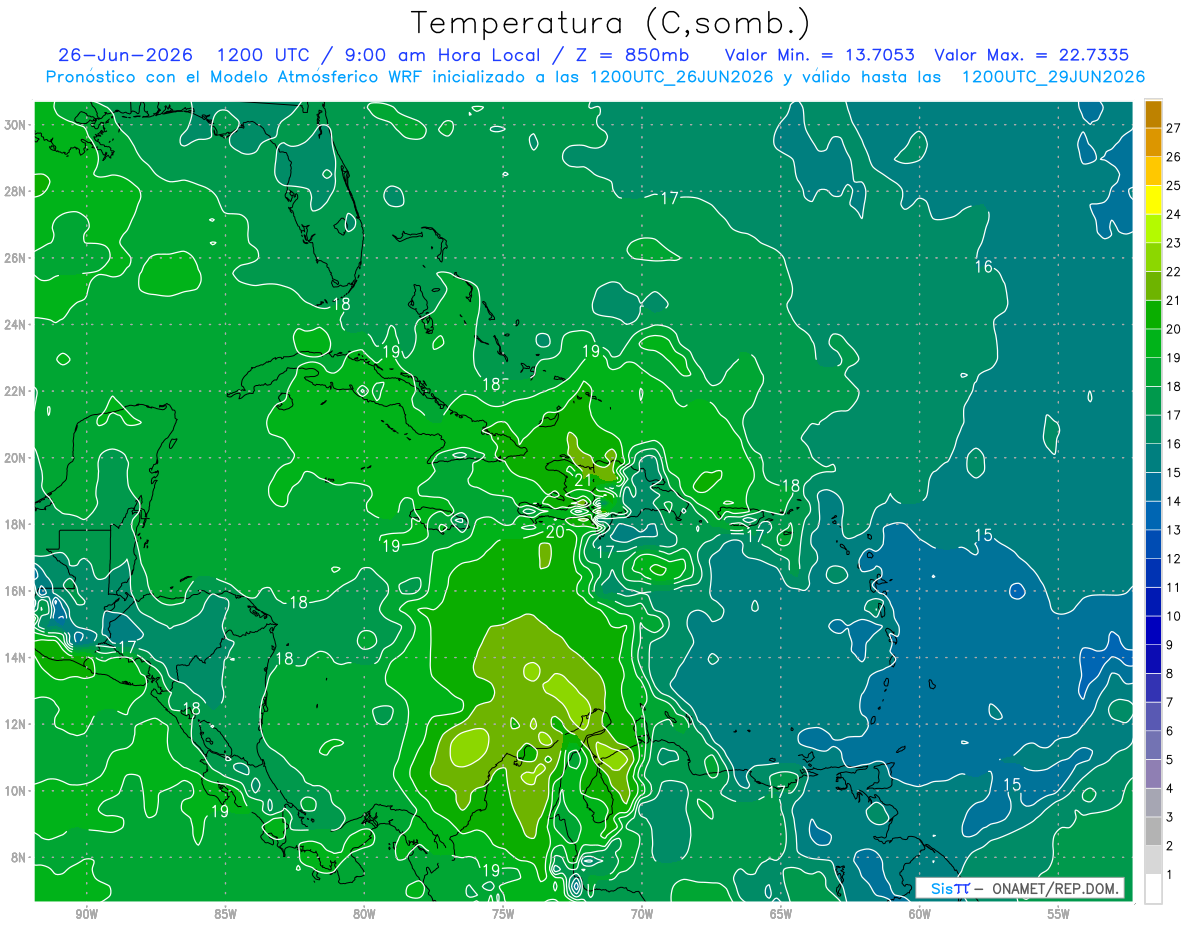Click the 60W longitude label
This screenshot has height=927, width=1200.
920,914
